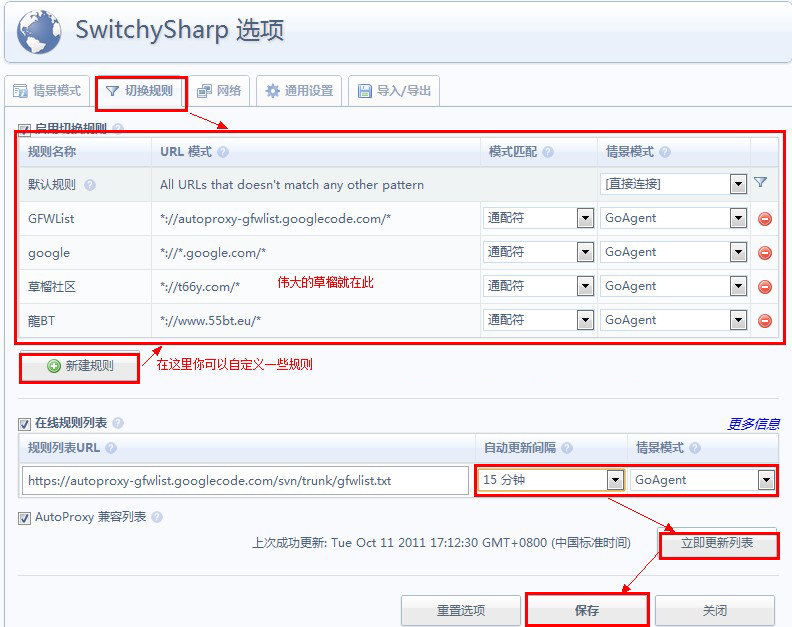Open 龍BT rule 通配符 dropdown
The width and height of the screenshot is (792, 627).
pos(538,320)
